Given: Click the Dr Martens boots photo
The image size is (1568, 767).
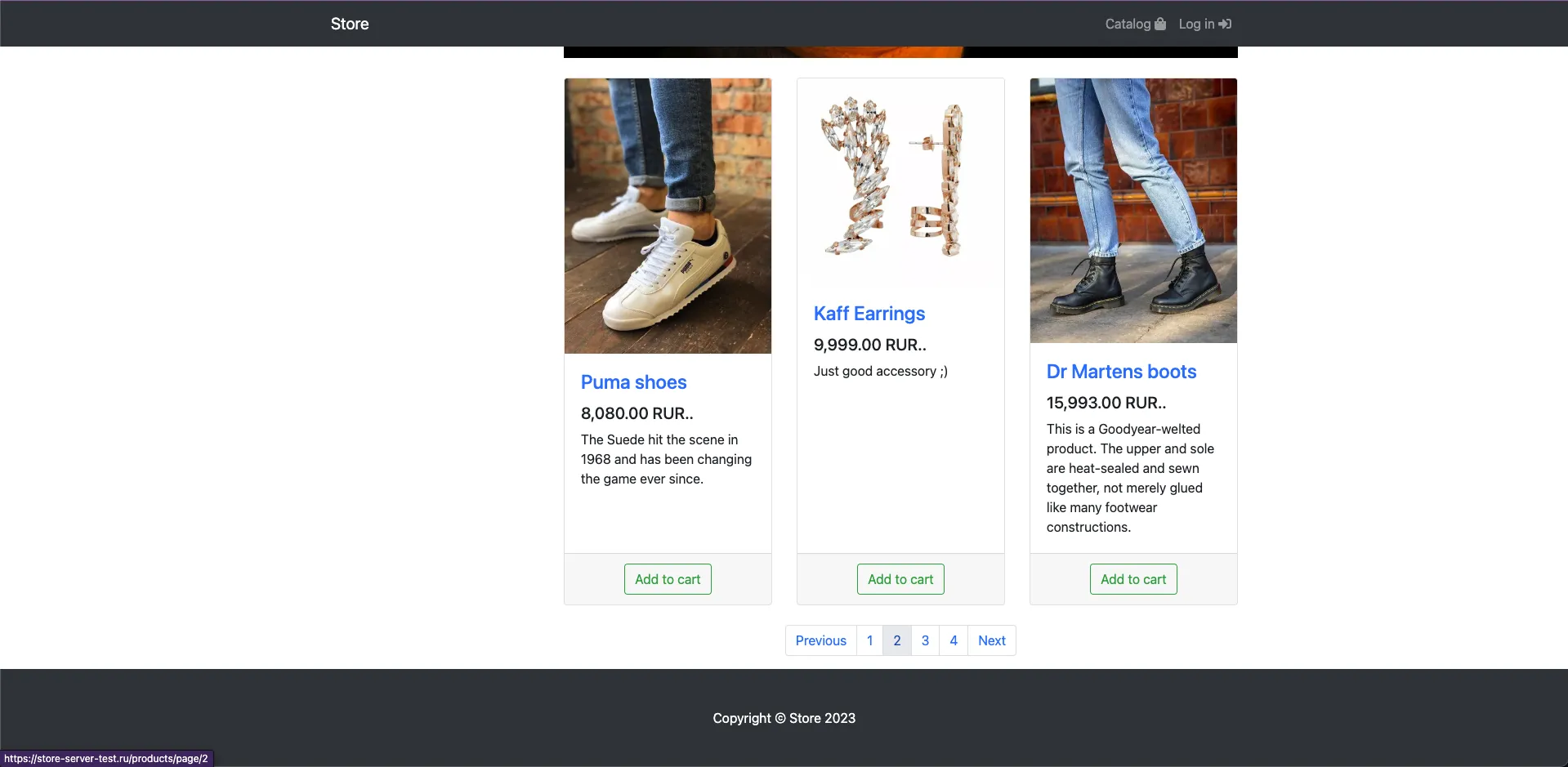Looking at the screenshot, I should [x=1133, y=211].
